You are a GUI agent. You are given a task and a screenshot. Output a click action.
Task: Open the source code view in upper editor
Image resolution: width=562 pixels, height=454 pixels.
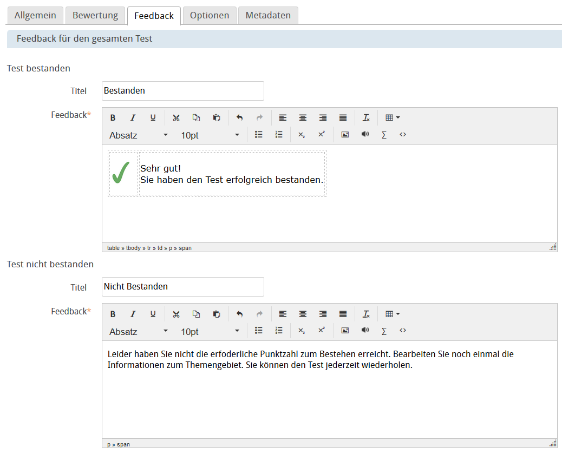point(403,135)
